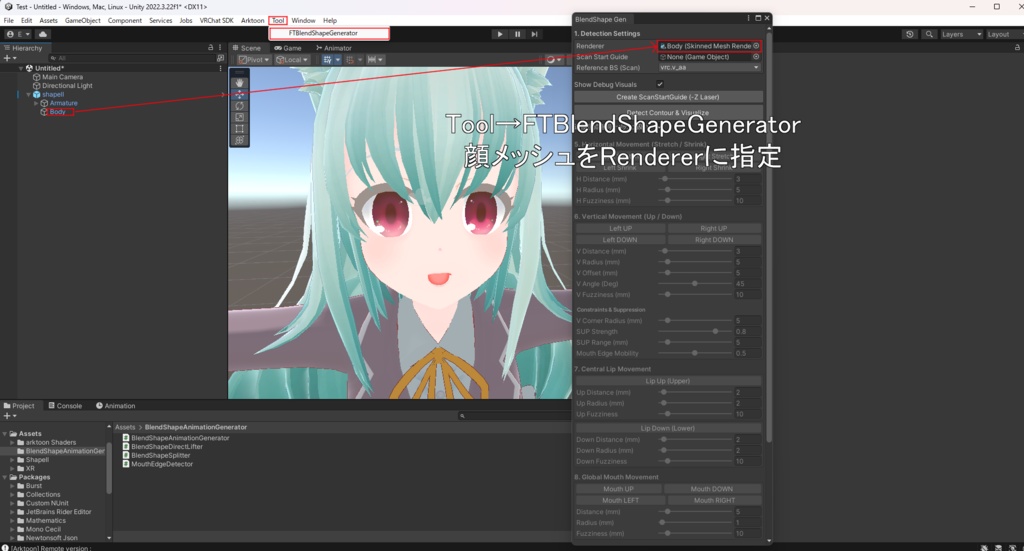This screenshot has width=1024, height=551.
Task: Expand the Armature object
Action: pos(36,103)
